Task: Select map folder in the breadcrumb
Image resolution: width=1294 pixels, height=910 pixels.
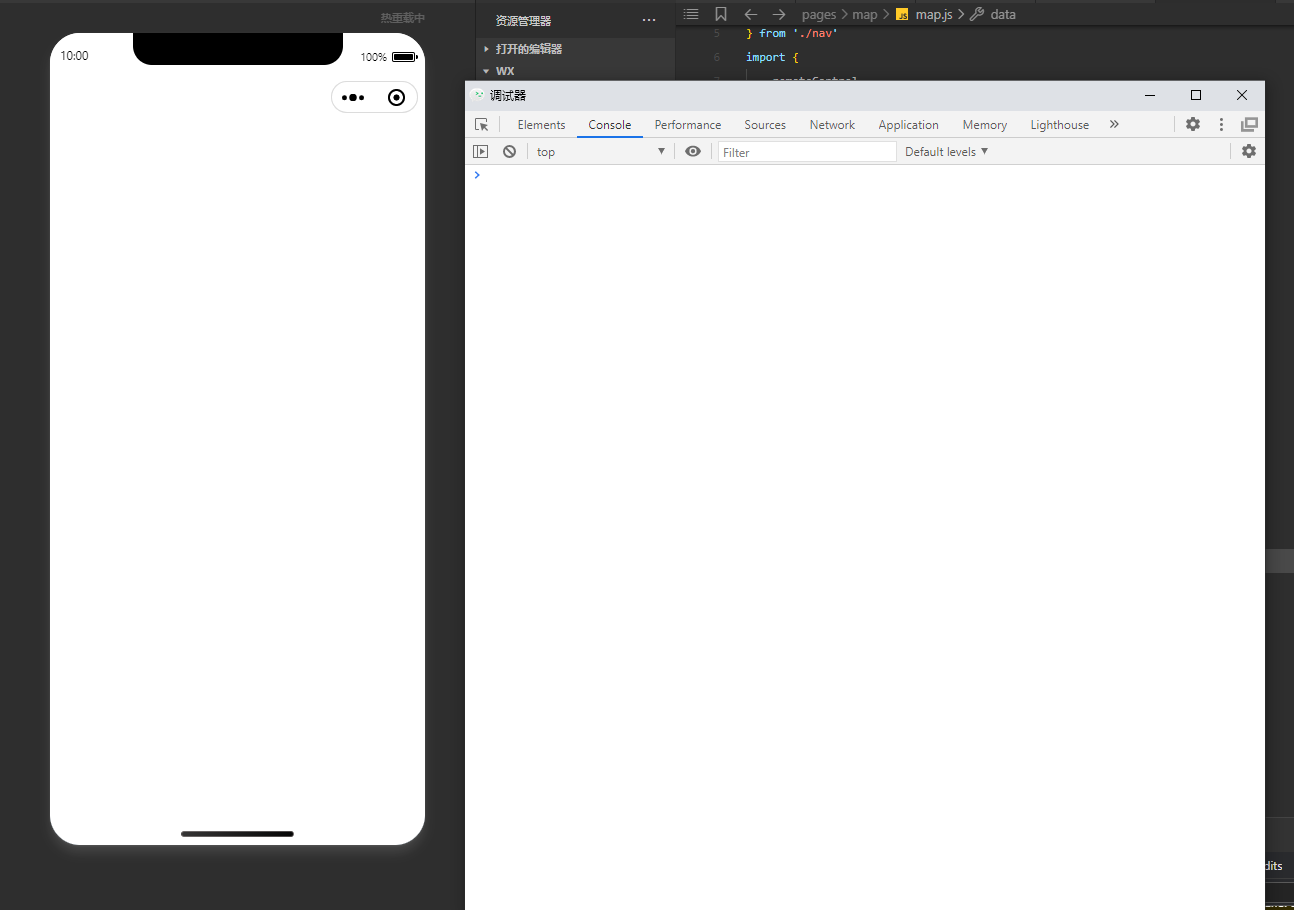Action: click(865, 15)
